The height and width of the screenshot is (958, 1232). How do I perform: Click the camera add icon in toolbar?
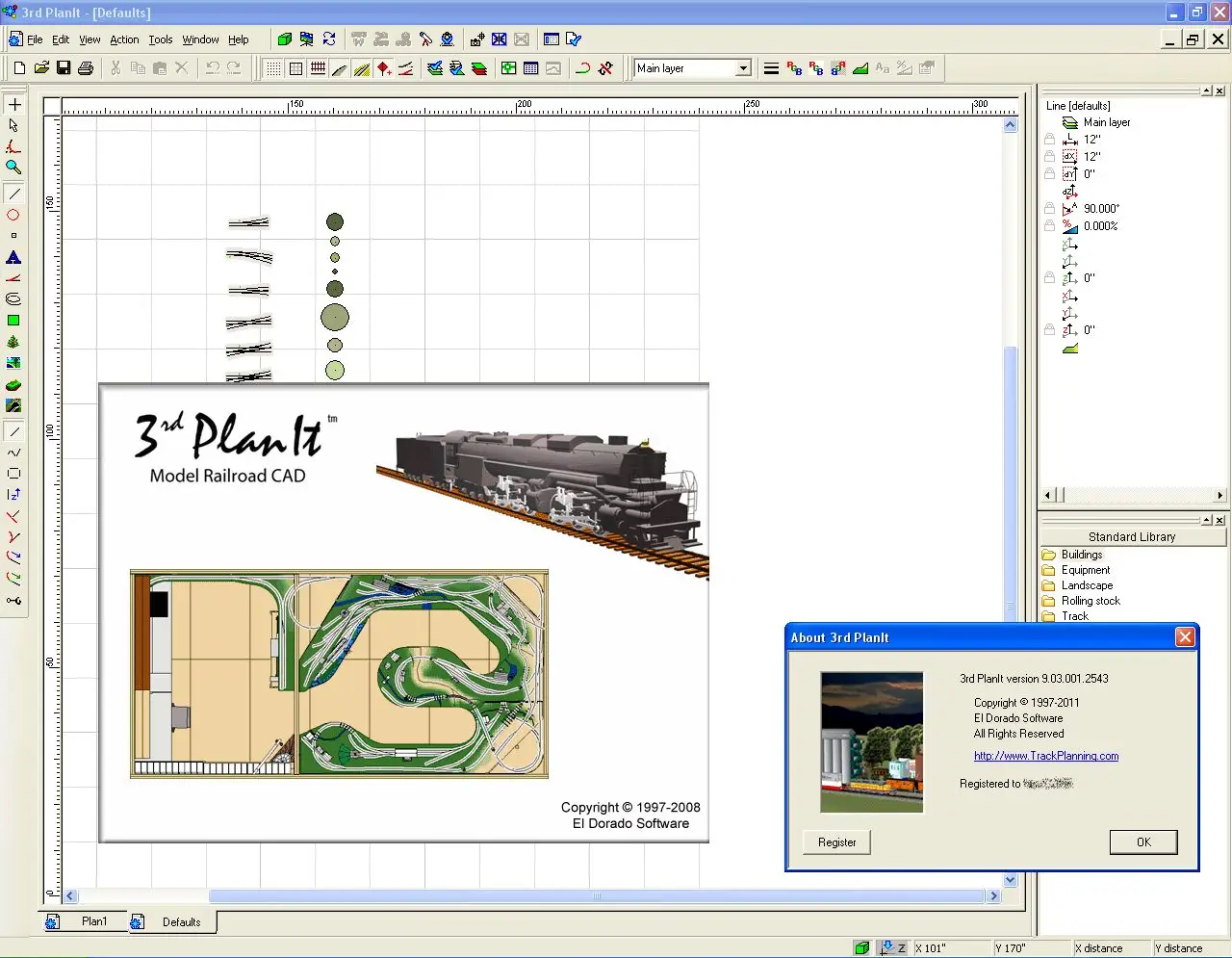pyautogui.click(x=476, y=39)
